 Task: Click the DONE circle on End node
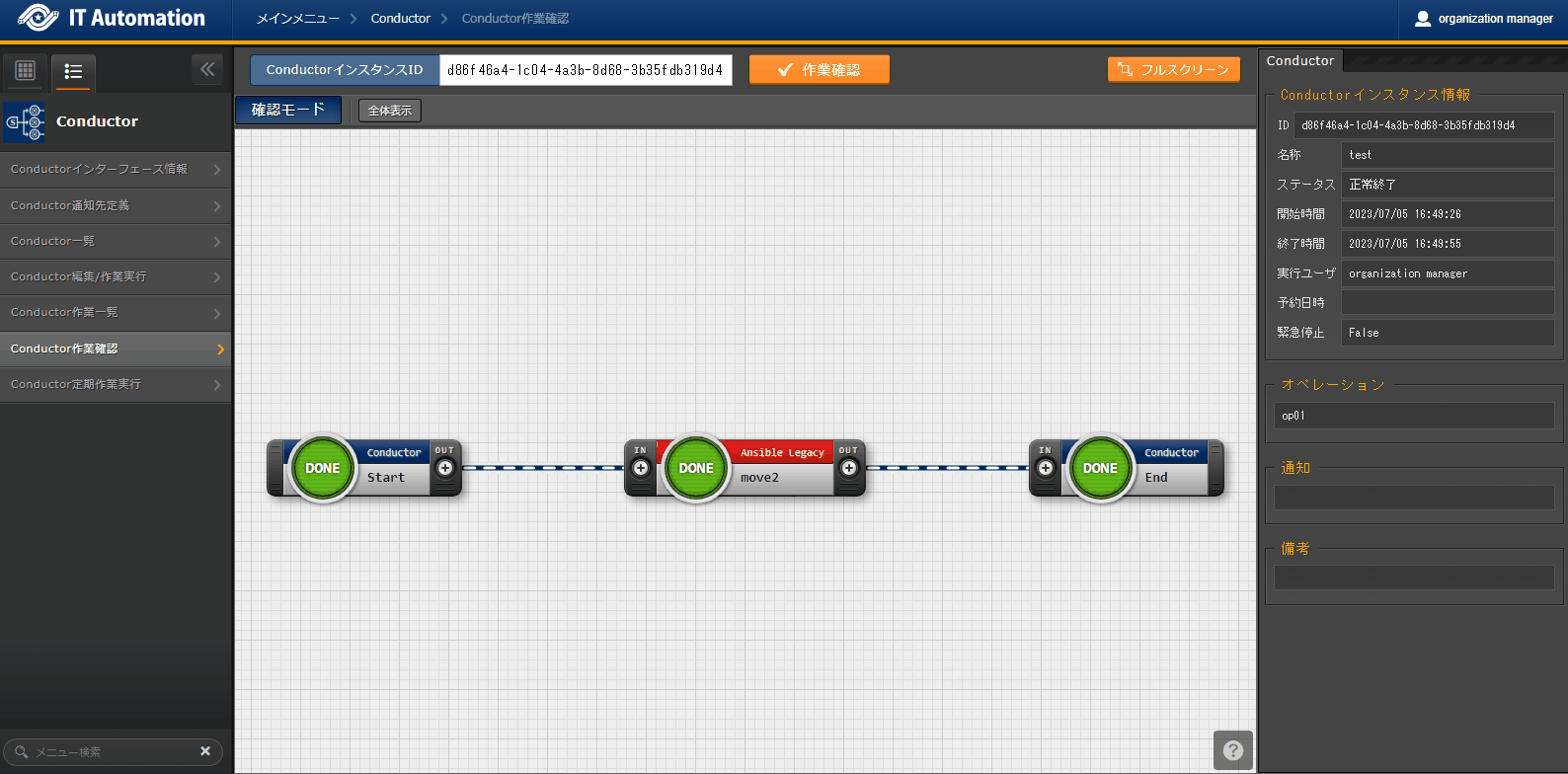1100,468
